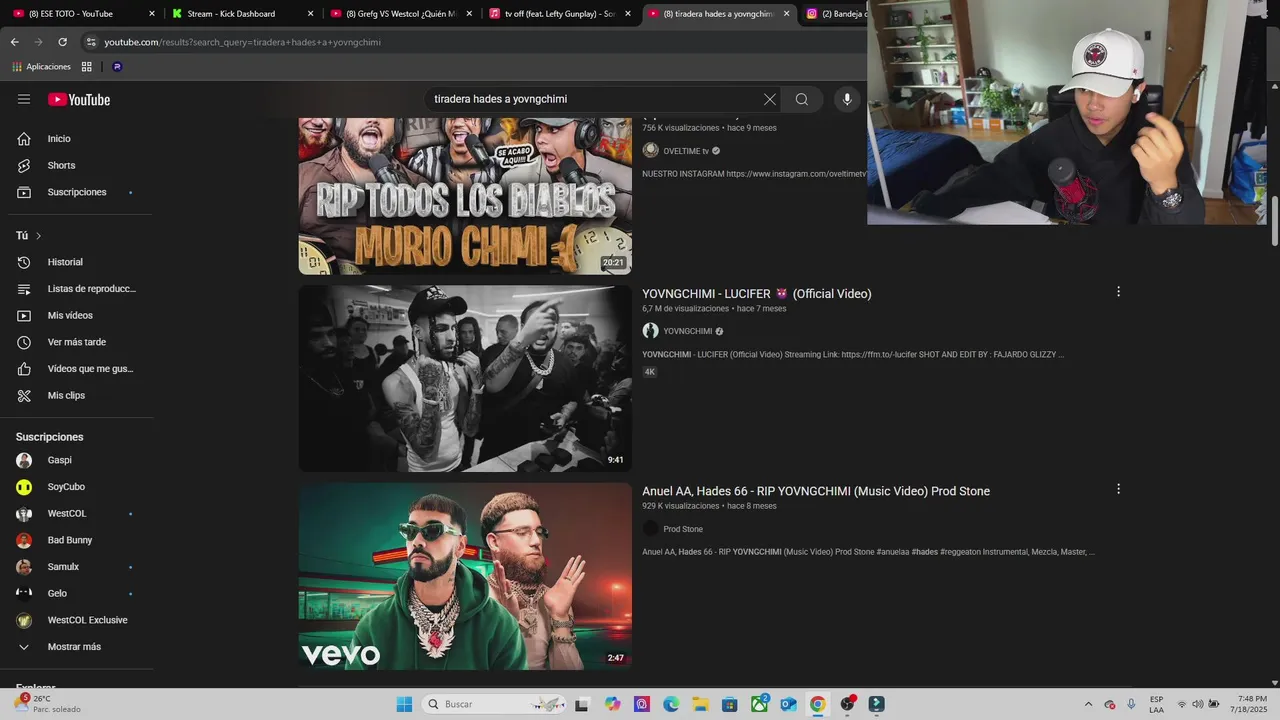Viewport: 1280px width, 720px height.
Task: Open the YOVNGCHIMI - LUCIFER video title
Action: [756, 294]
